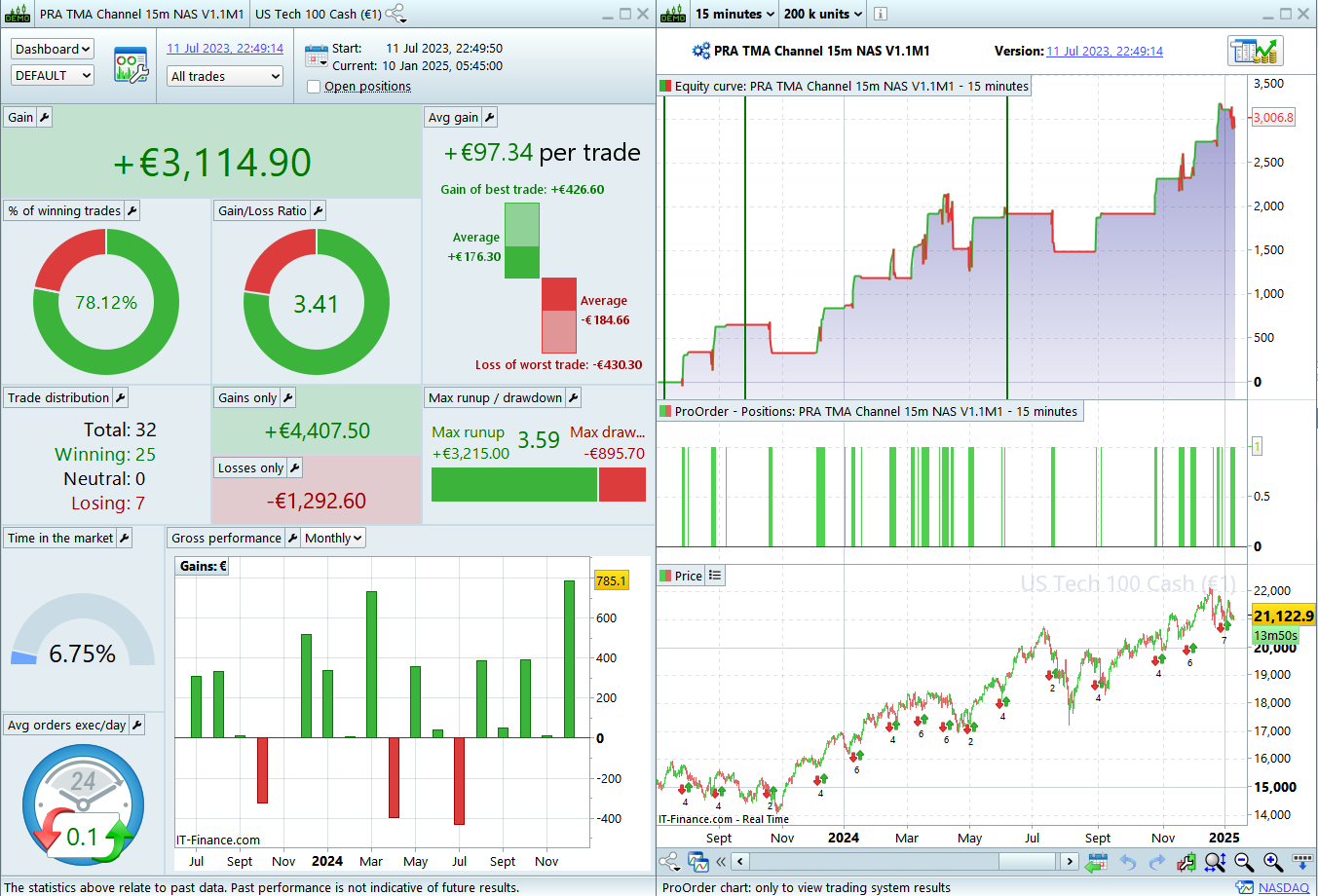The height and width of the screenshot is (896, 1318).
Task: Toggle the Open positions checkbox
Action: tap(314, 87)
